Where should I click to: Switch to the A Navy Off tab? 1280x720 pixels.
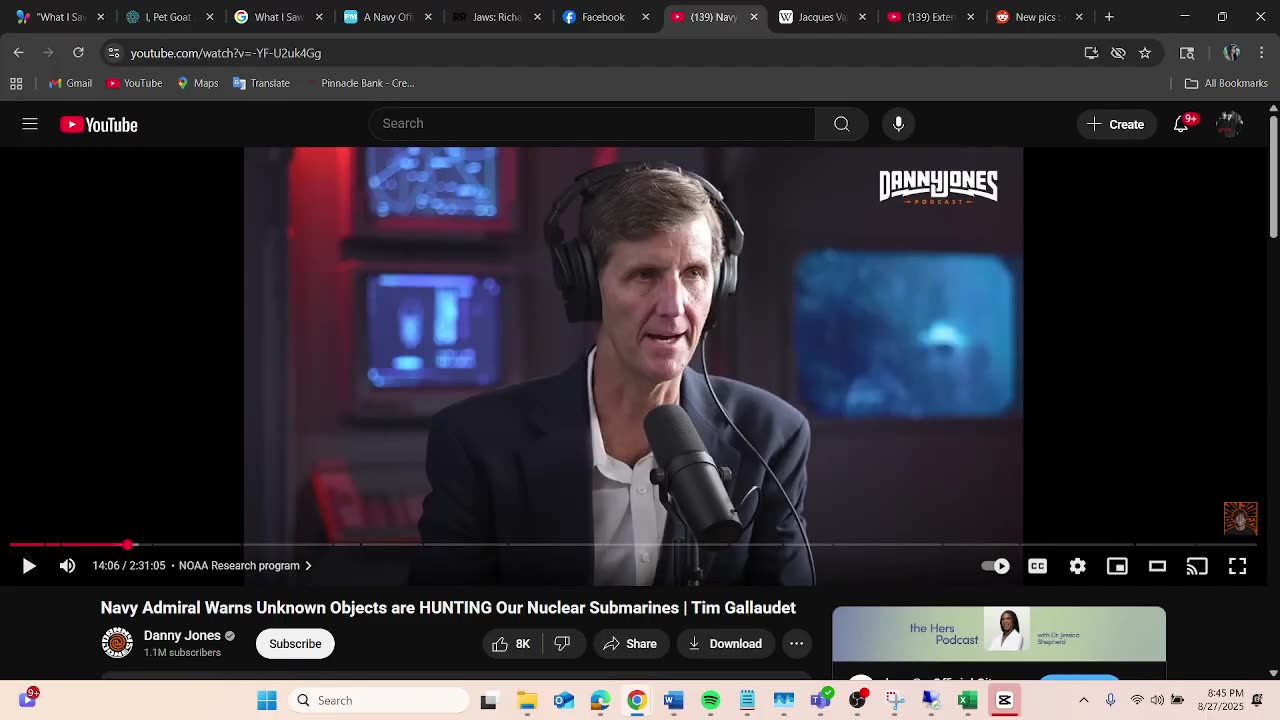[388, 17]
